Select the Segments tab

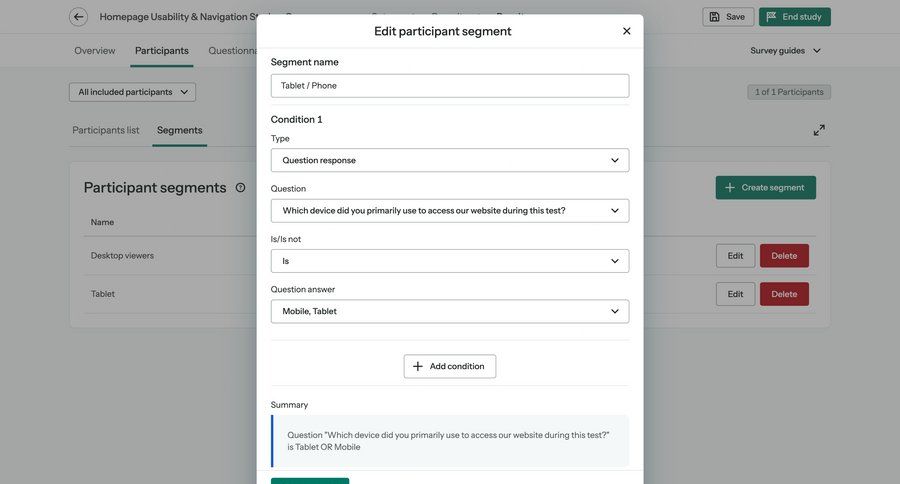point(180,130)
